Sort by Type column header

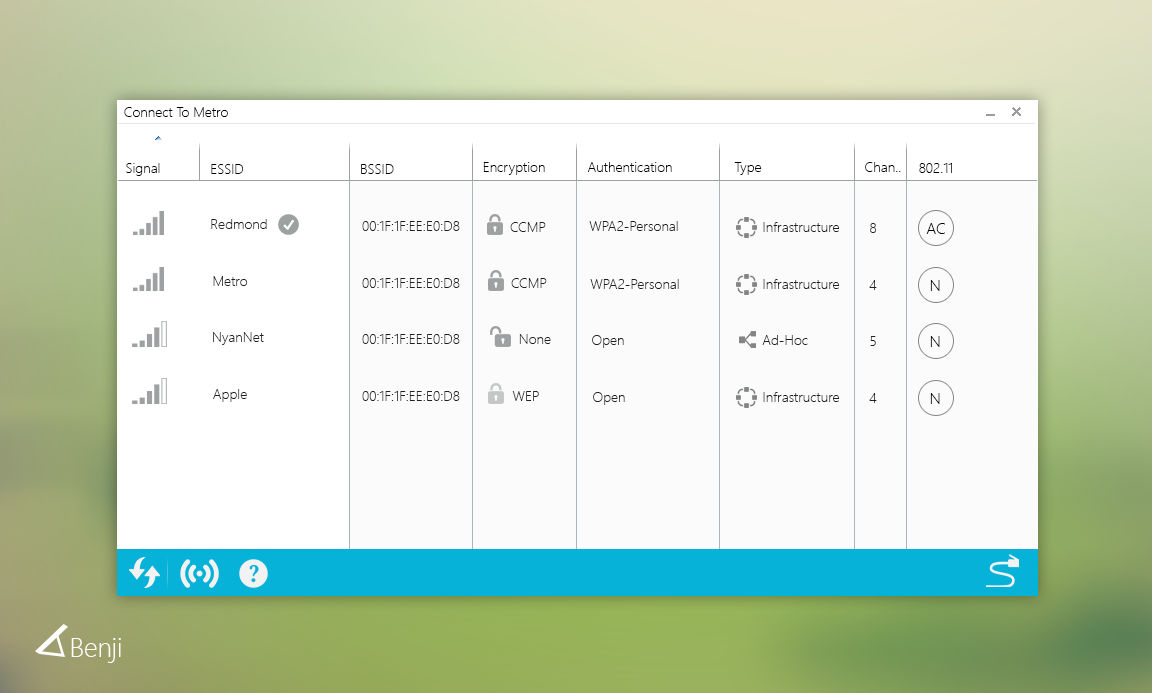click(748, 168)
